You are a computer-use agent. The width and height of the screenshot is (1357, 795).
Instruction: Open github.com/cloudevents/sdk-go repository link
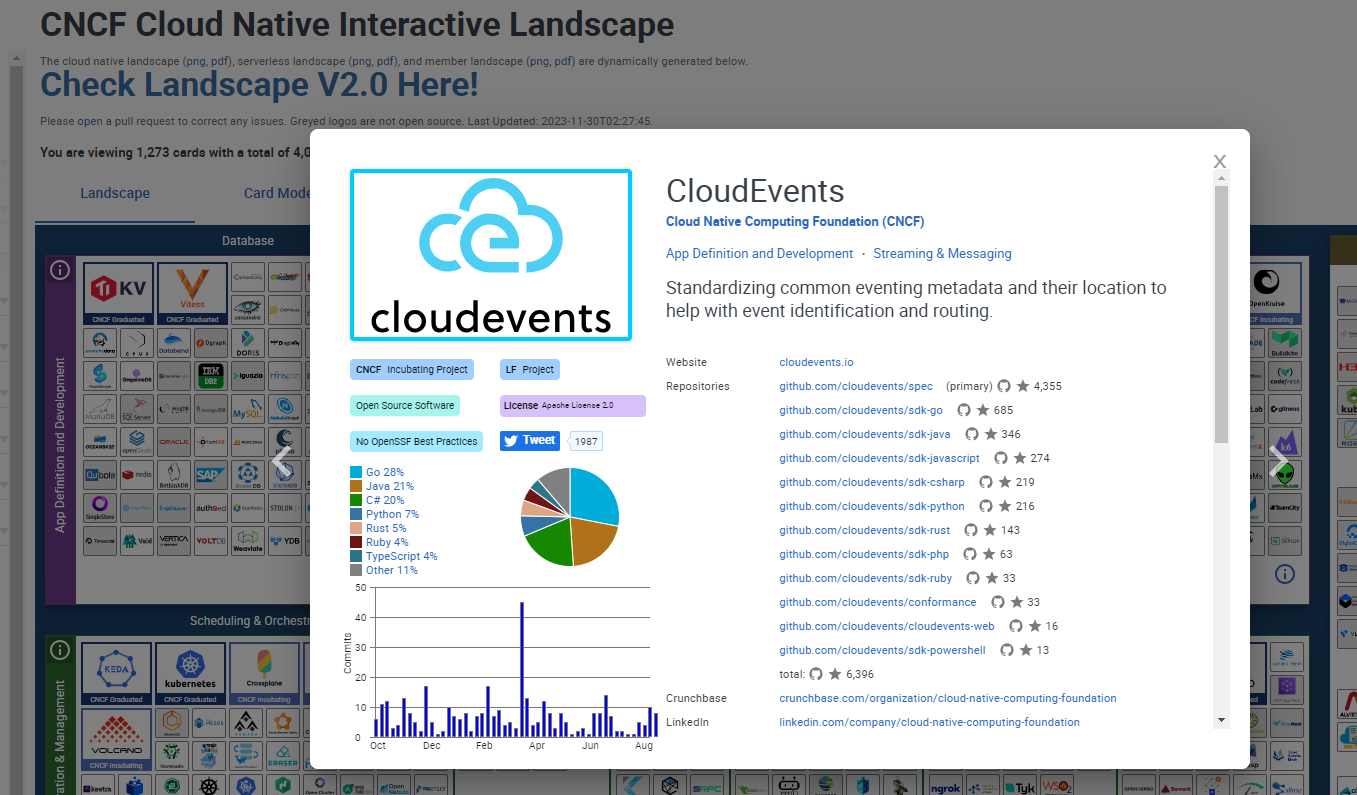(x=861, y=410)
